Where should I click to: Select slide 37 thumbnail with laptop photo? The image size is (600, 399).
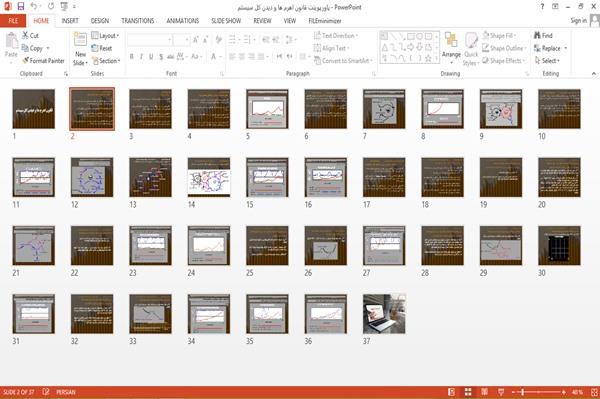click(384, 314)
